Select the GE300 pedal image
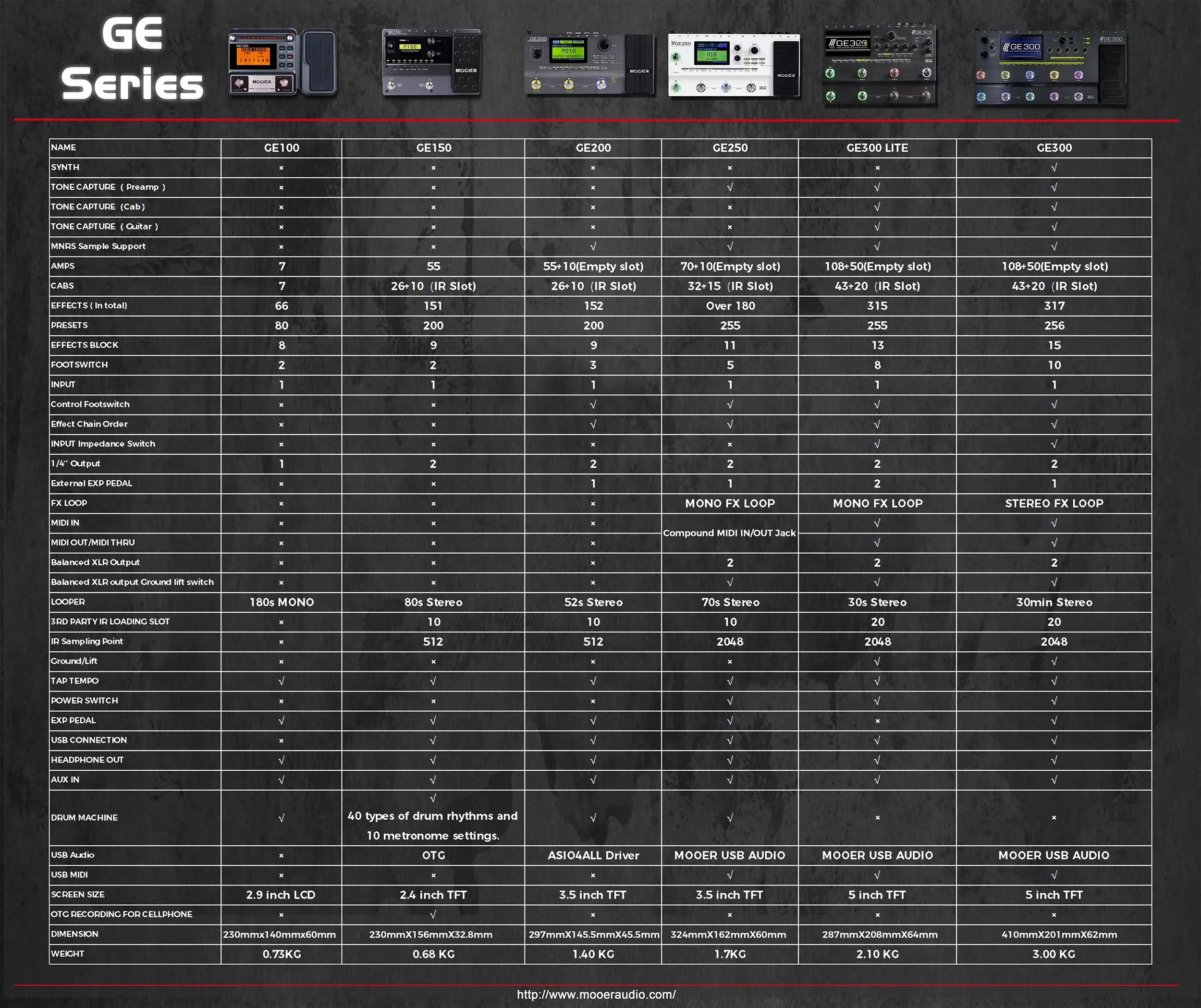This screenshot has width=1201, height=1008. click(x=1052, y=66)
